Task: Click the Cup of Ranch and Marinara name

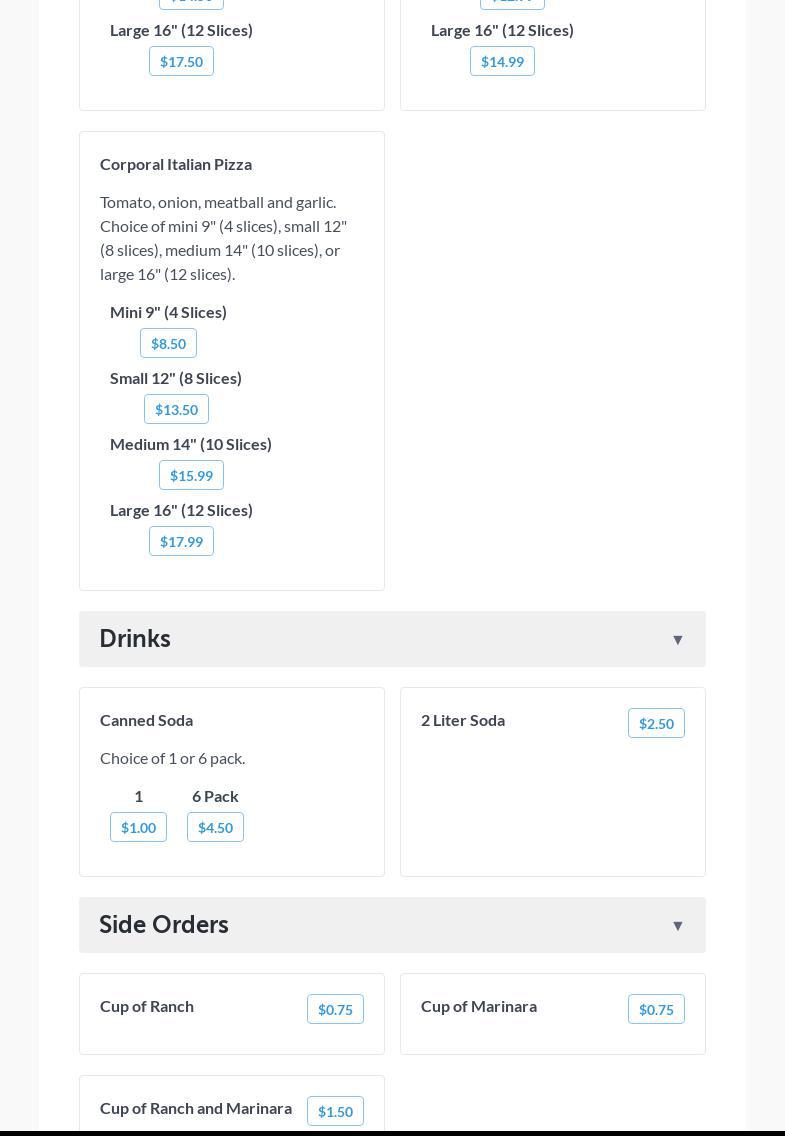Action: click(x=196, y=1108)
